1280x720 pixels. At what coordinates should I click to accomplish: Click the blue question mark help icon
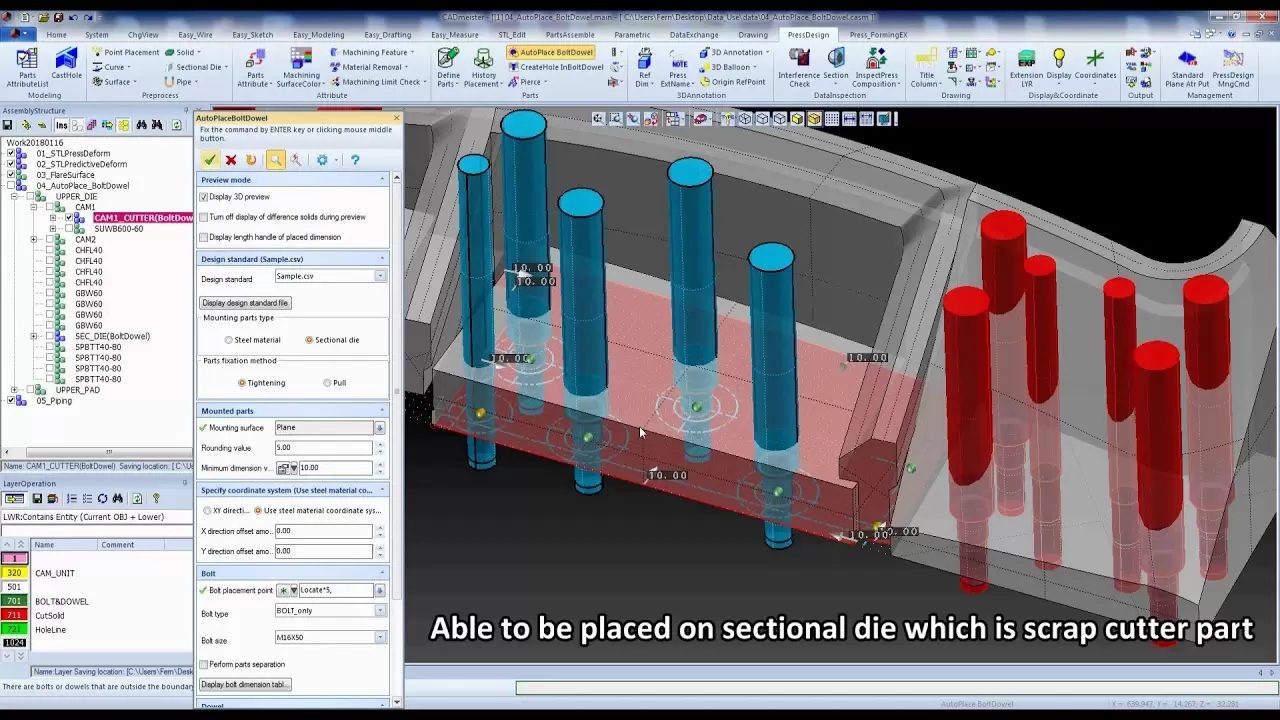[x=354, y=160]
